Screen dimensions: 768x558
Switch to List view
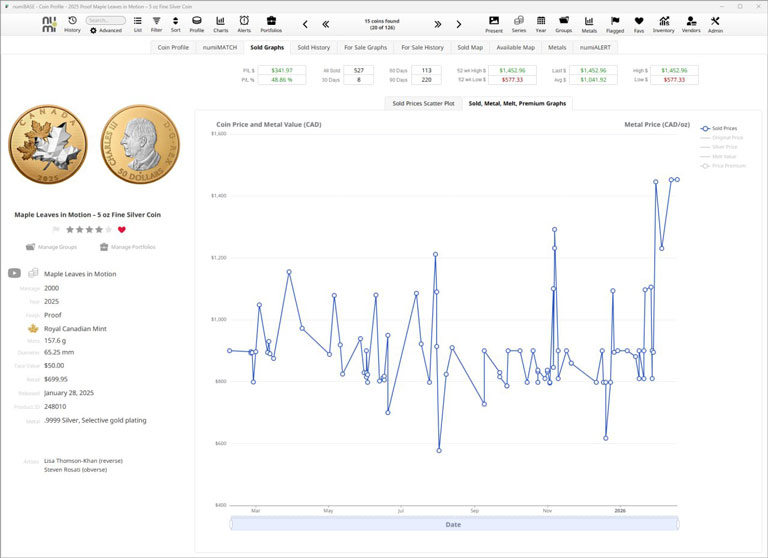pos(138,24)
